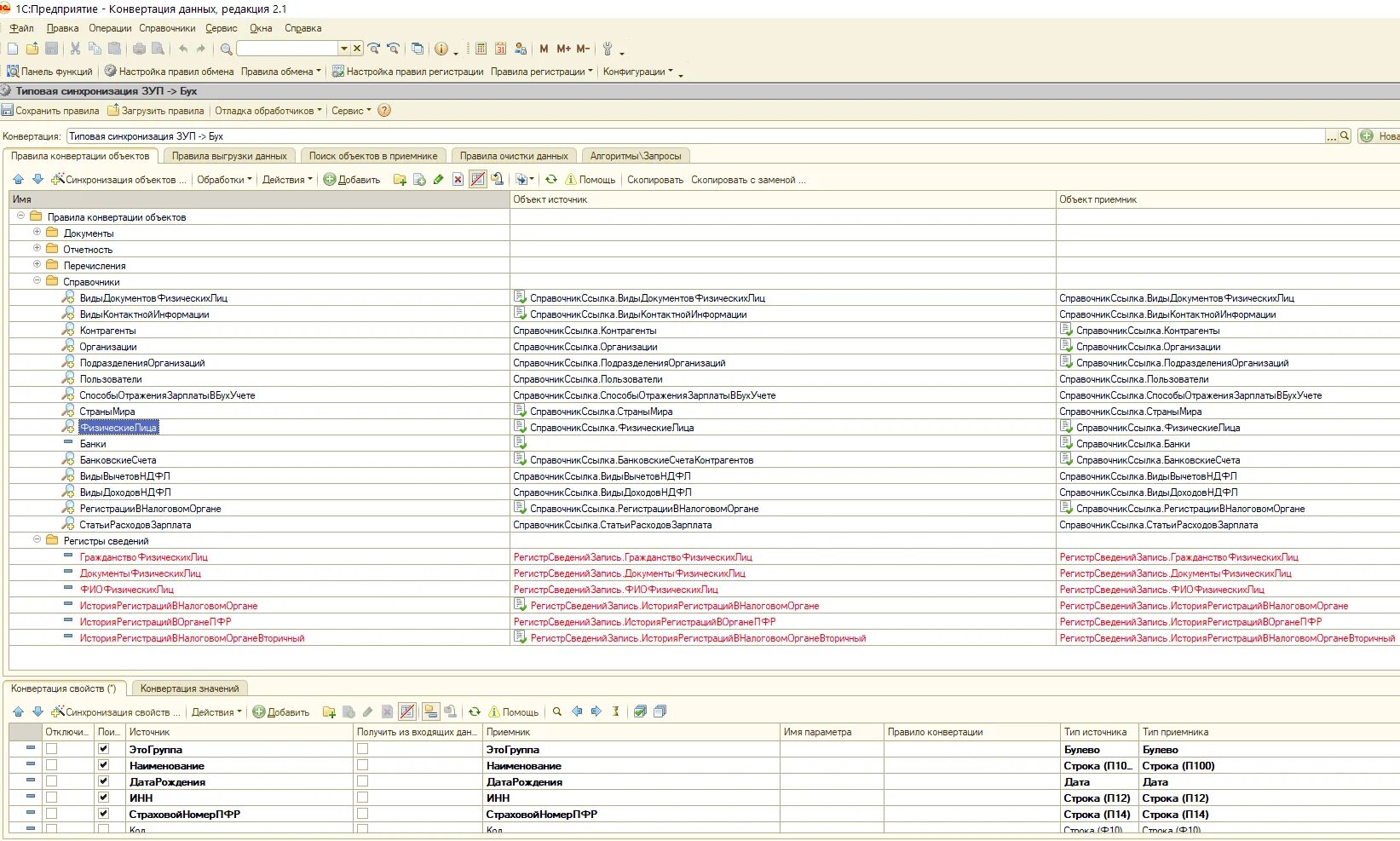Screen dimensions: 1400x841
Task: Click the green refresh icon in object rules toolbar
Action: click(551, 179)
